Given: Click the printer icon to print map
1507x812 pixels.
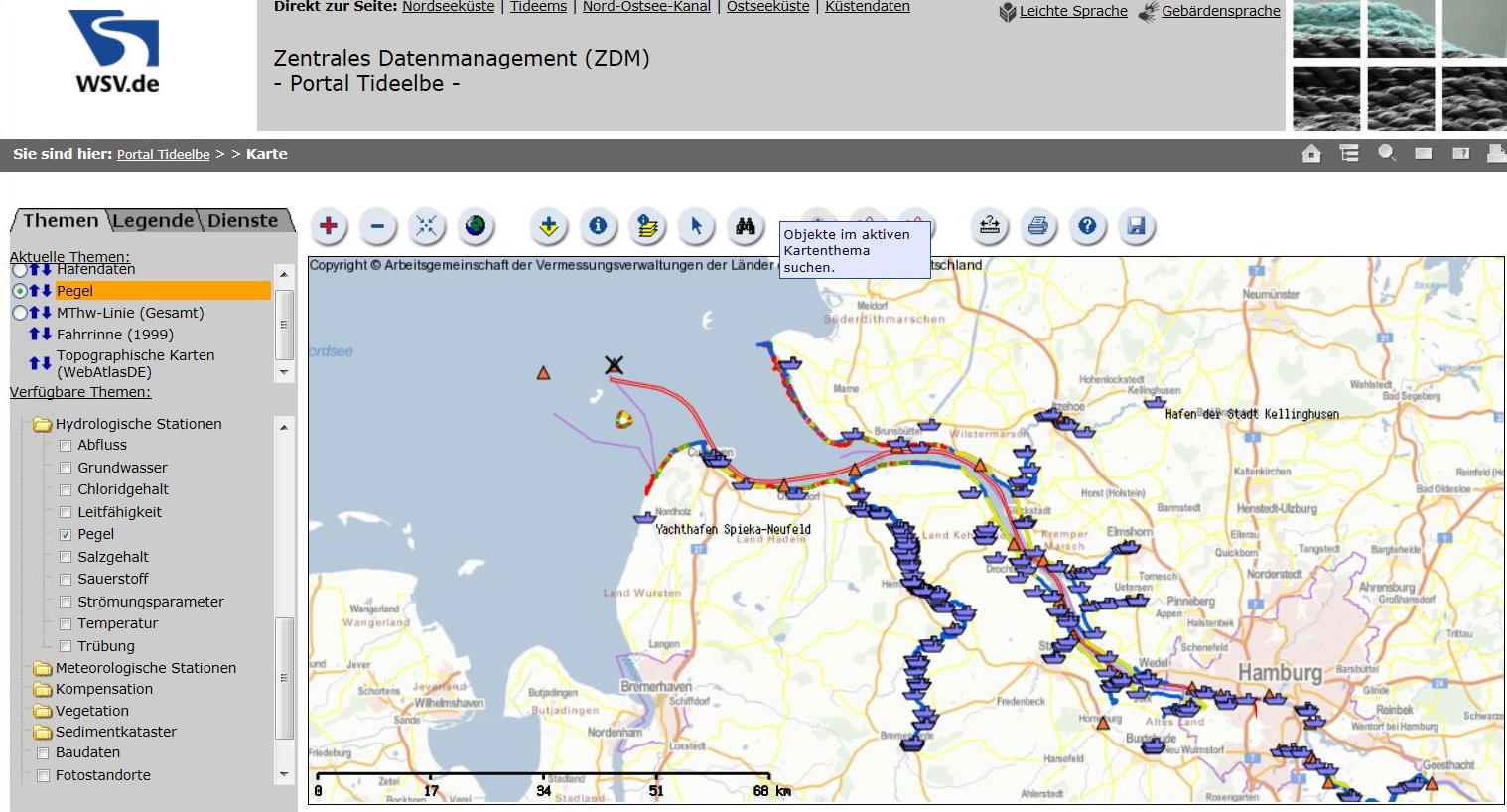Looking at the screenshot, I should click(1037, 227).
